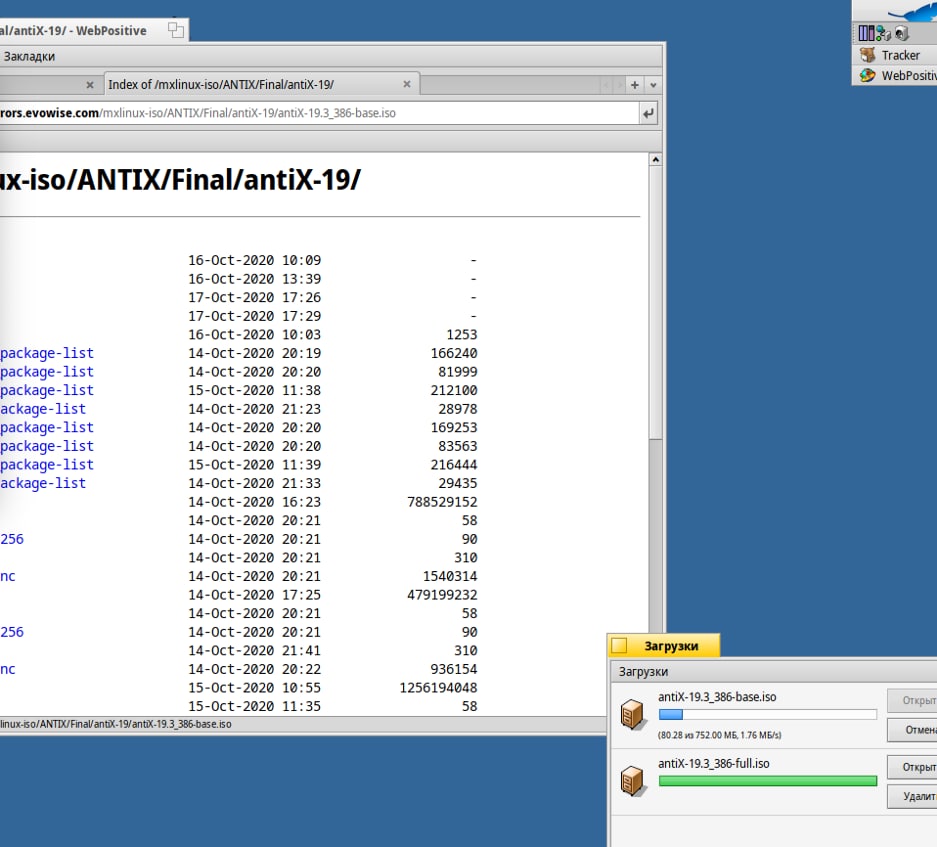Open package-list link with size 83563

point(47,446)
